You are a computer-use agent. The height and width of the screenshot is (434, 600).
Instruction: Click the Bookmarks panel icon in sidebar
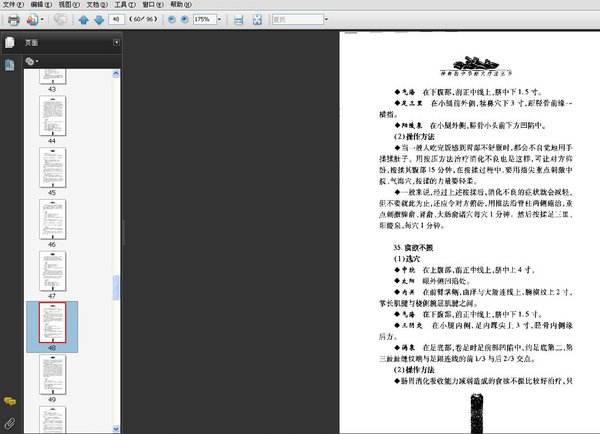tap(10, 65)
